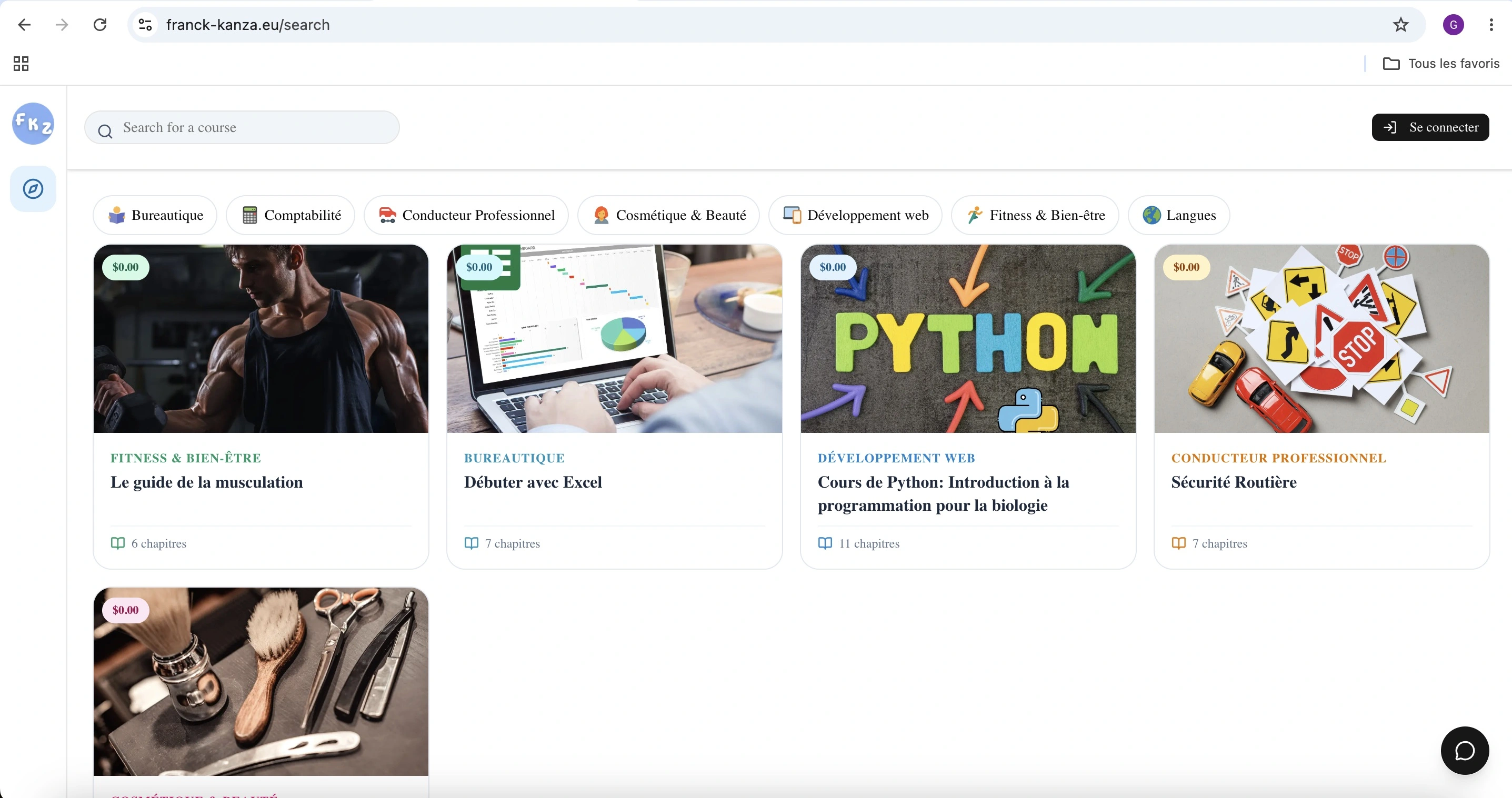Filter by Cosmétique & Beauté category
This screenshot has width=1512, height=798.
point(668,215)
